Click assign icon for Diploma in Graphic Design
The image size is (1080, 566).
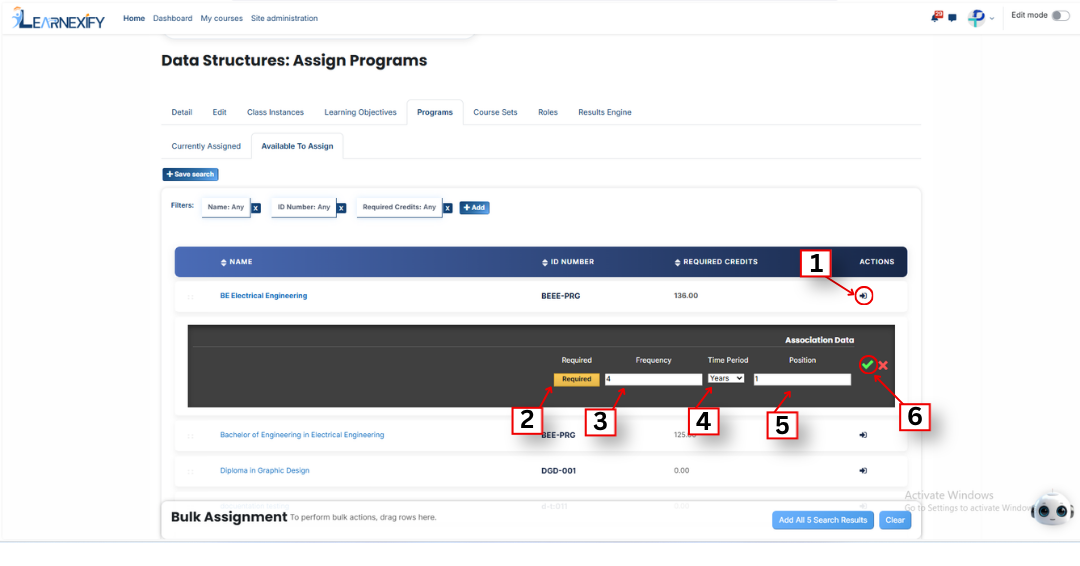pos(863,471)
